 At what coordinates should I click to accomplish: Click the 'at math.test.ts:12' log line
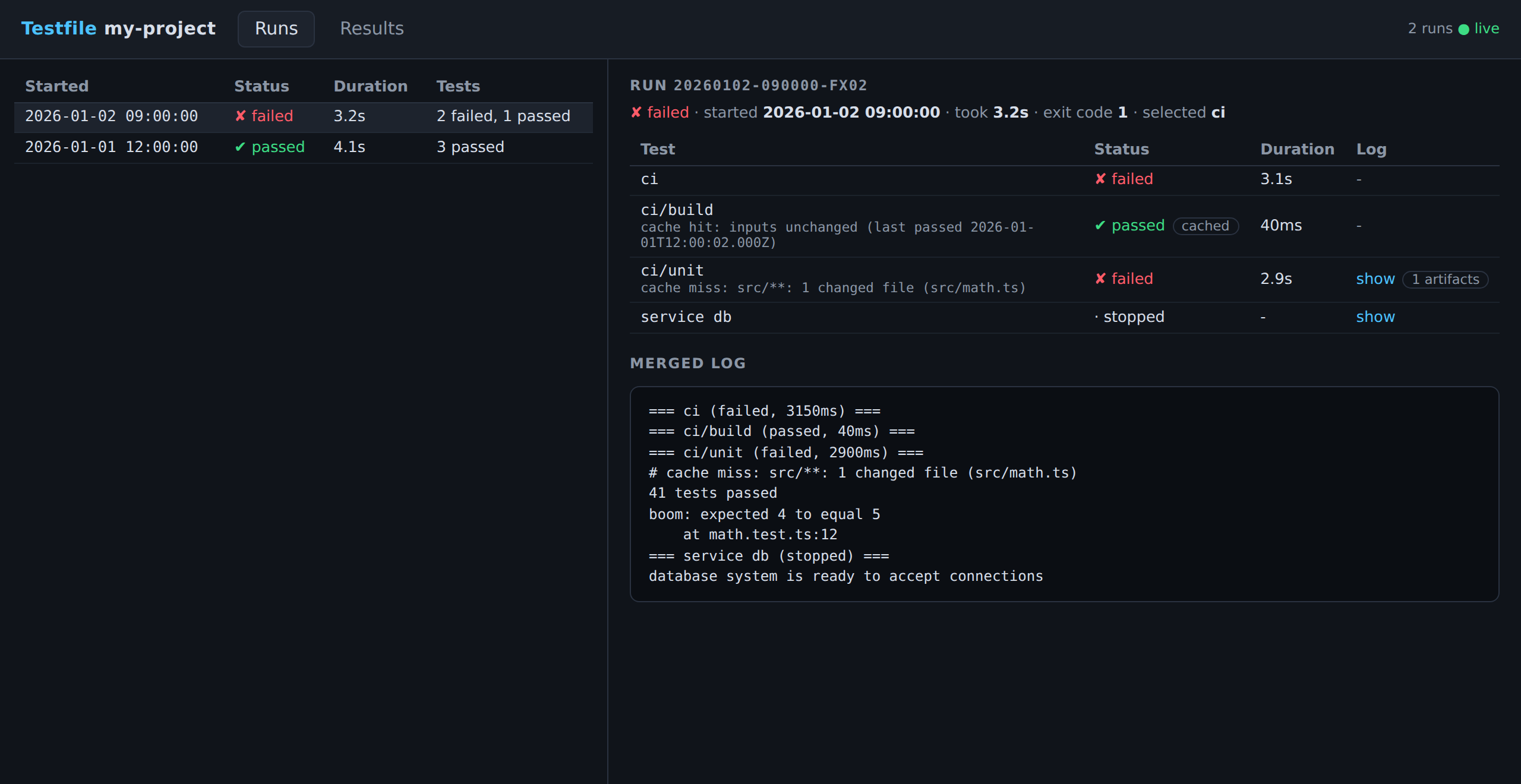pyautogui.click(x=760, y=535)
